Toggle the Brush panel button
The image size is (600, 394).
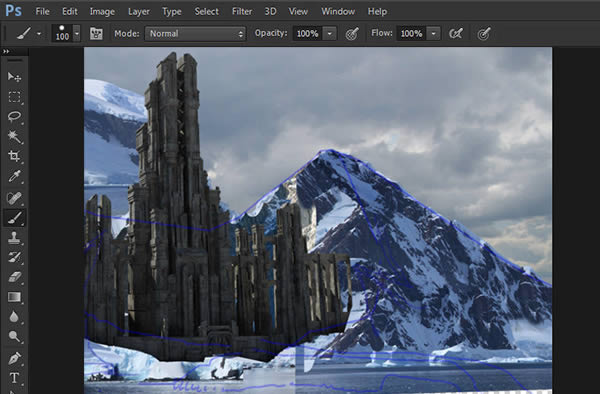(x=96, y=34)
